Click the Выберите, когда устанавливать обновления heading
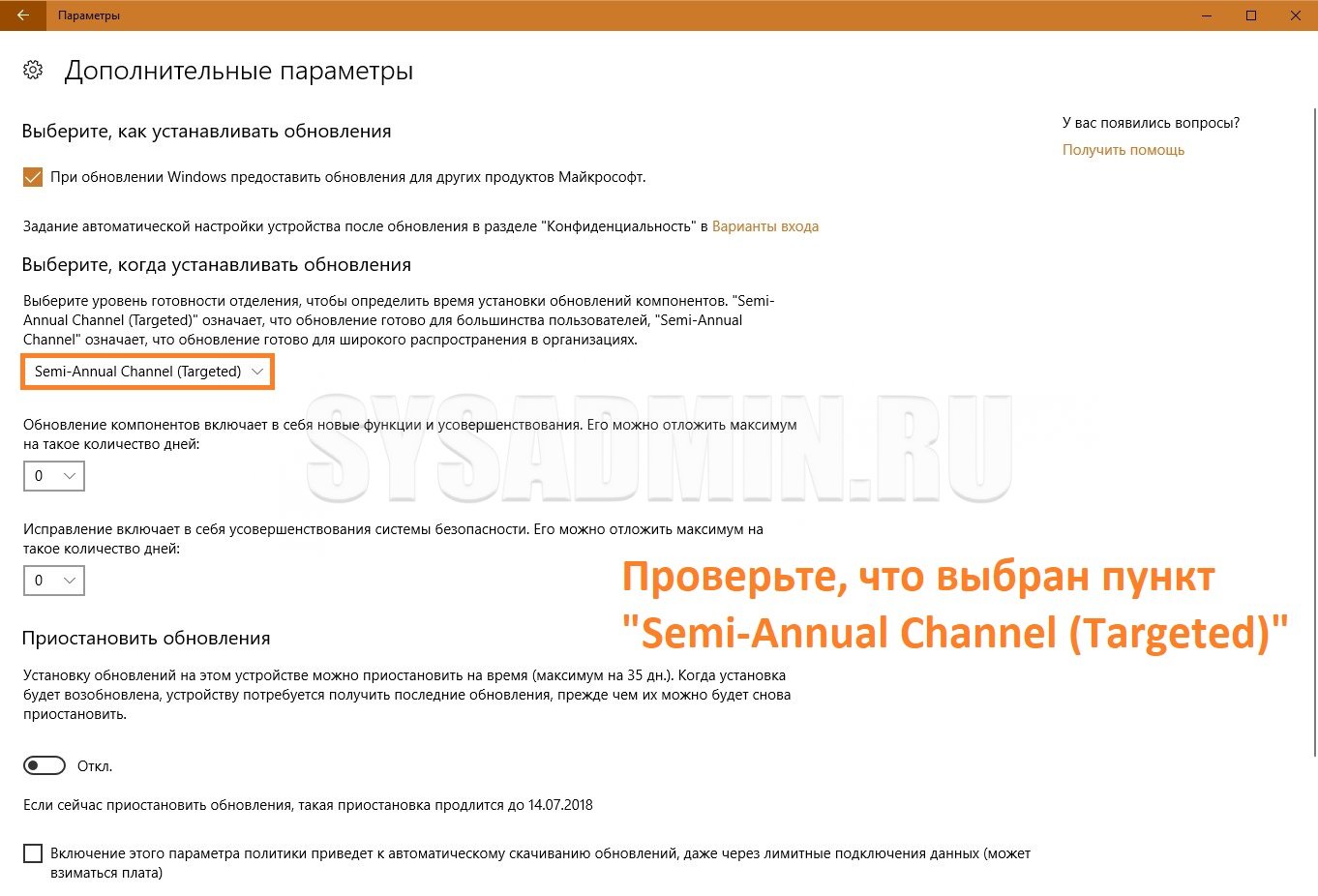Image resolution: width=1318 pixels, height=896 pixels. (x=217, y=265)
